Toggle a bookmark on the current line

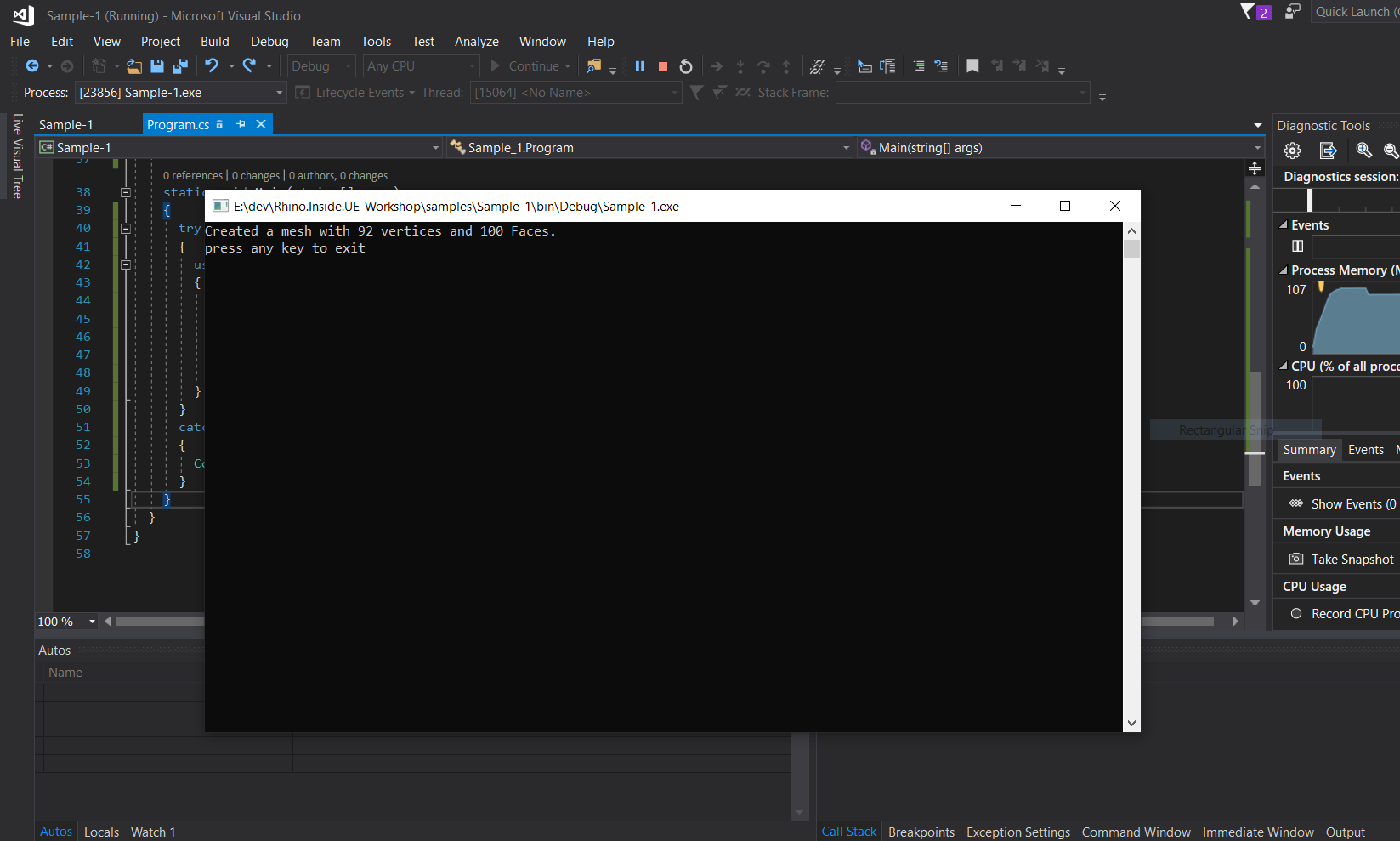(x=972, y=65)
